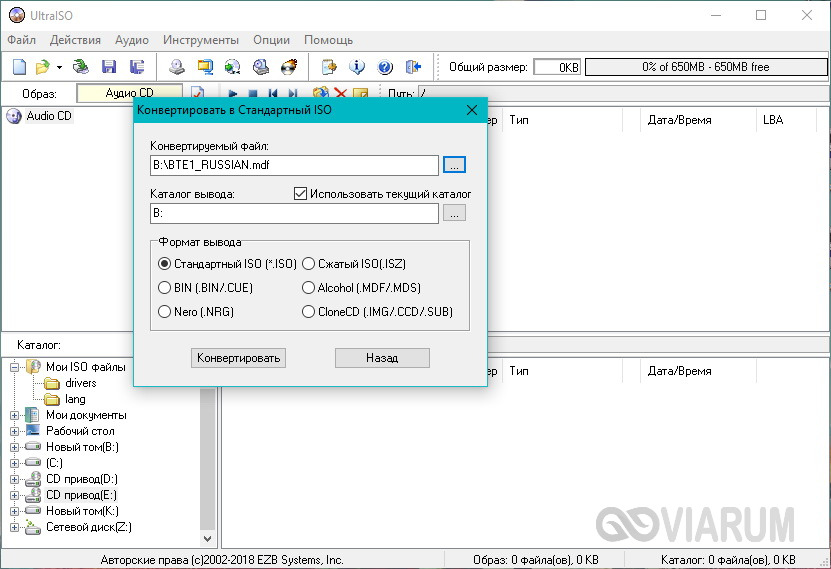Click the Compress ISO folder-monitor icon
Screen dimensions: 831x569
click(205, 67)
